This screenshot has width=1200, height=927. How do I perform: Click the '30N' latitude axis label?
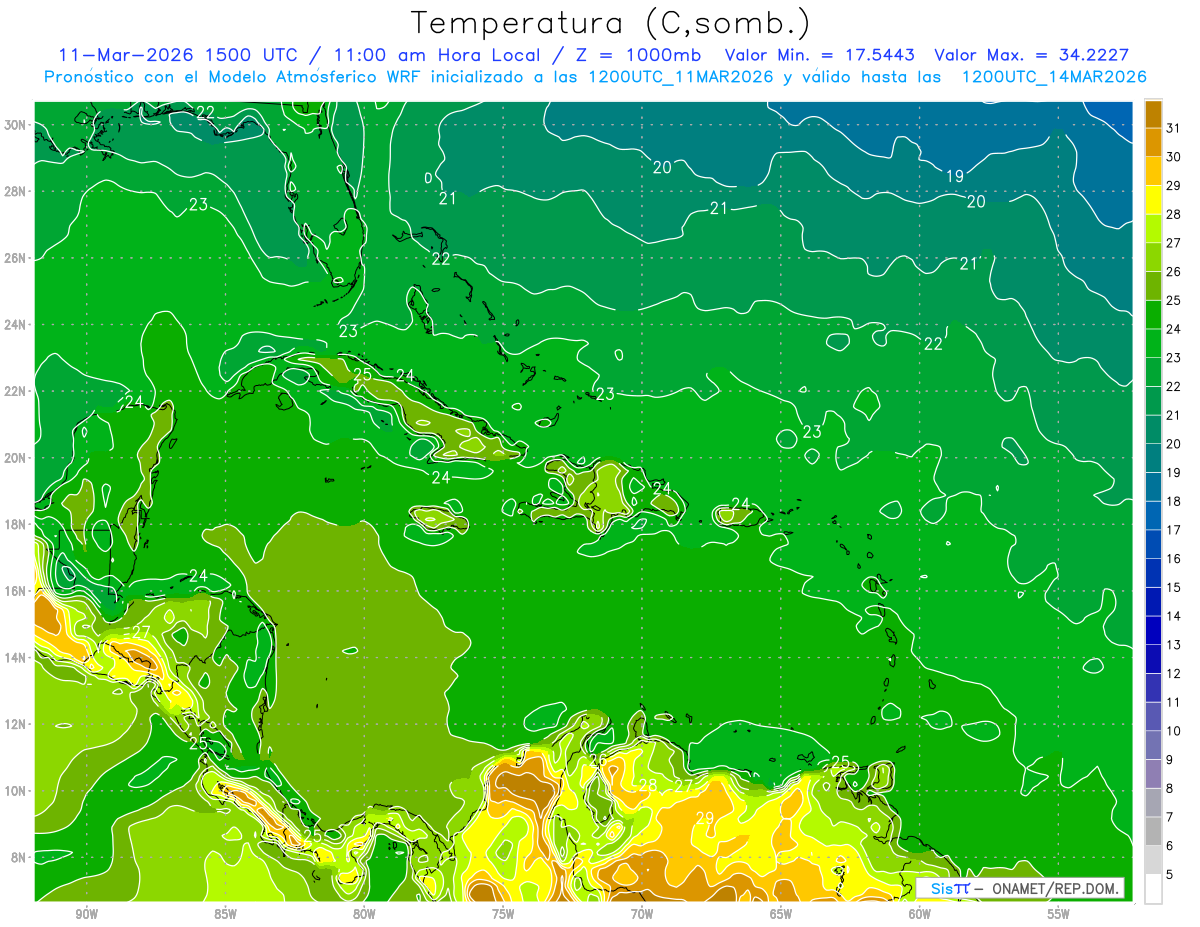(x=14, y=125)
